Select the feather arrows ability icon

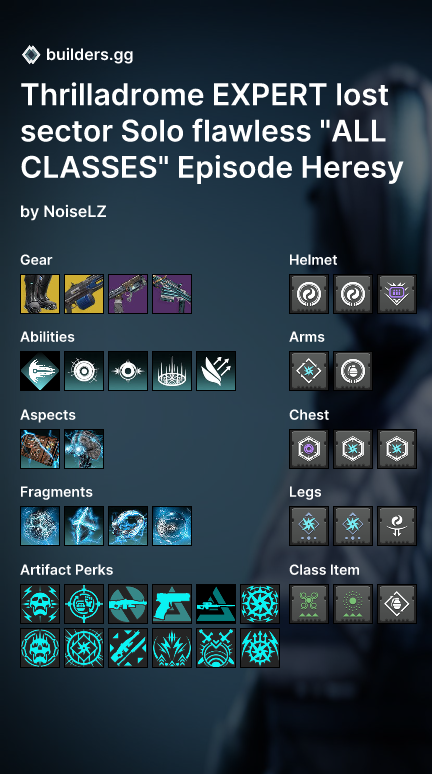point(216,371)
